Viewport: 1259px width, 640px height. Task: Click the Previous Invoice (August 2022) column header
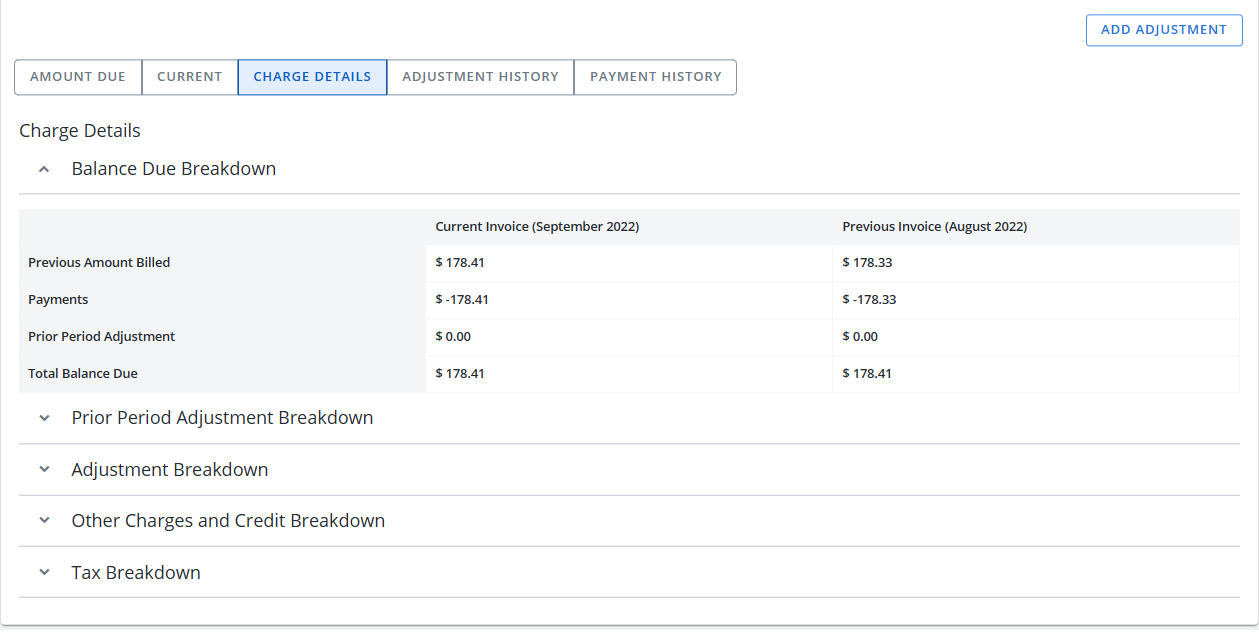(934, 227)
